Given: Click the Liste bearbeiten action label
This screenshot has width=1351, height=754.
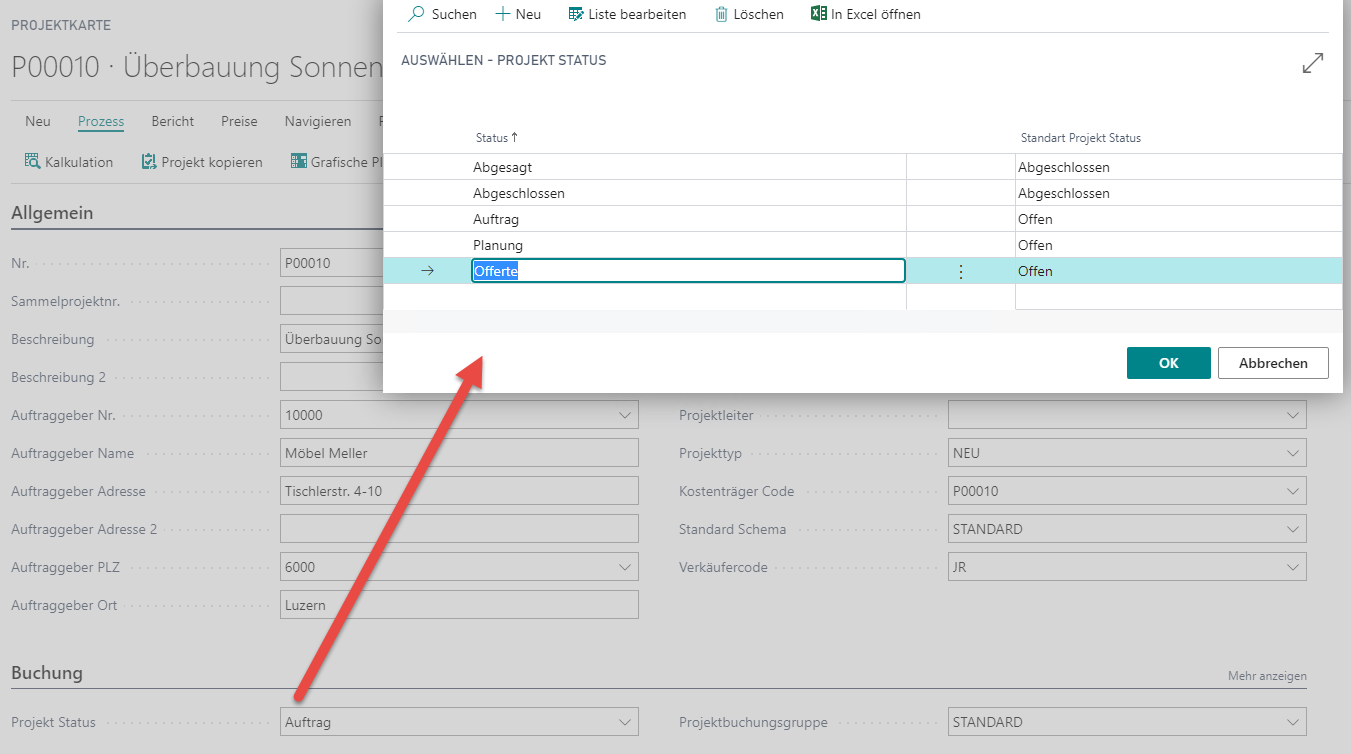Looking at the screenshot, I should point(637,14).
